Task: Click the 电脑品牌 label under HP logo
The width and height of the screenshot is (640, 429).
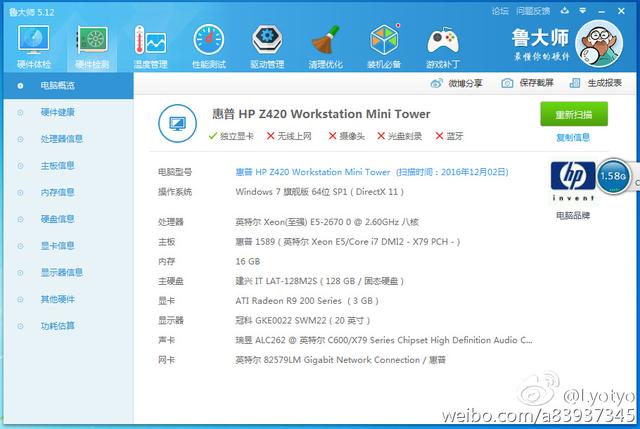Action: tap(573, 216)
